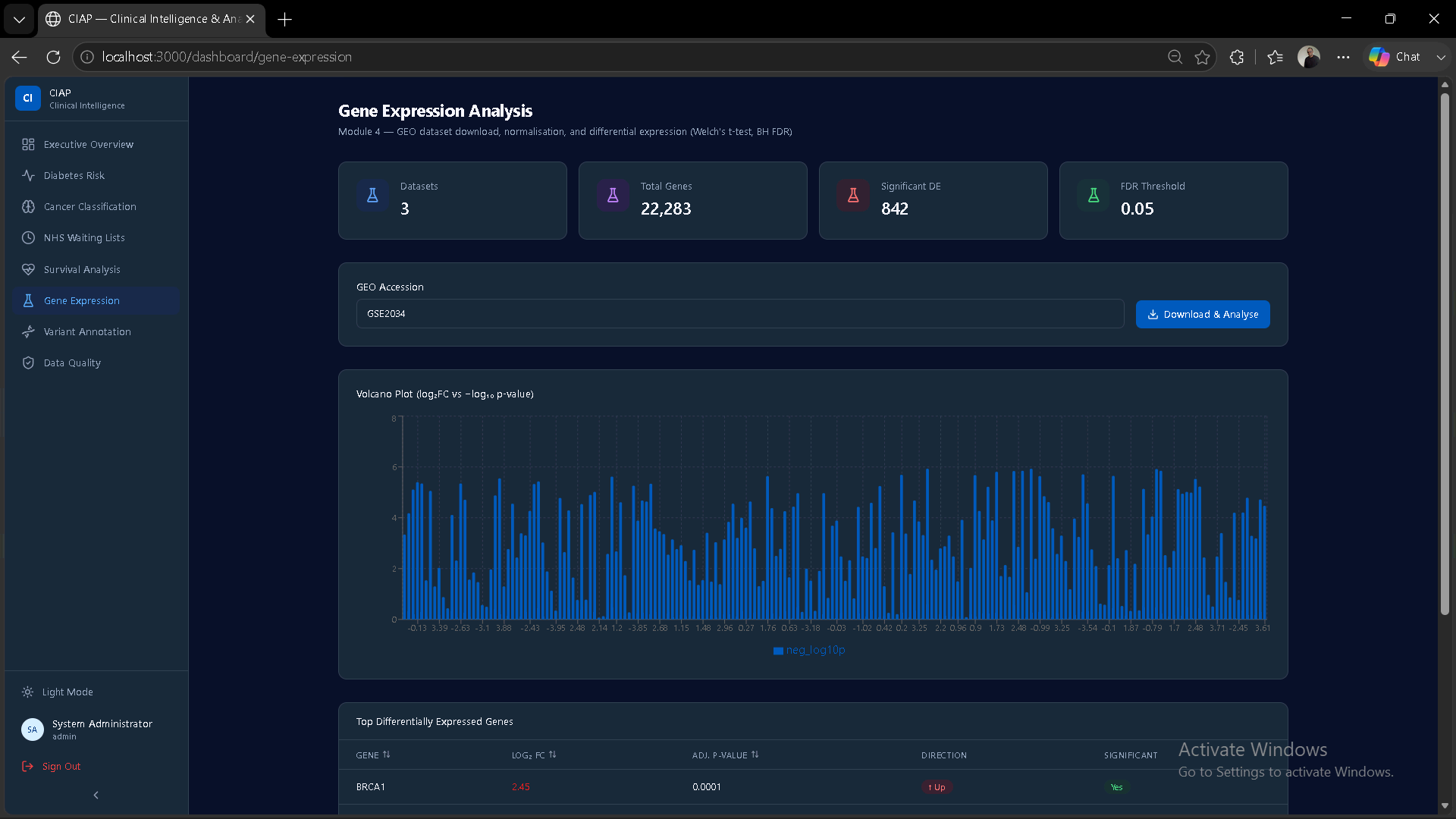The width and height of the screenshot is (1456, 819).
Task: Select the CIAP browser tab
Action: point(152,19)
